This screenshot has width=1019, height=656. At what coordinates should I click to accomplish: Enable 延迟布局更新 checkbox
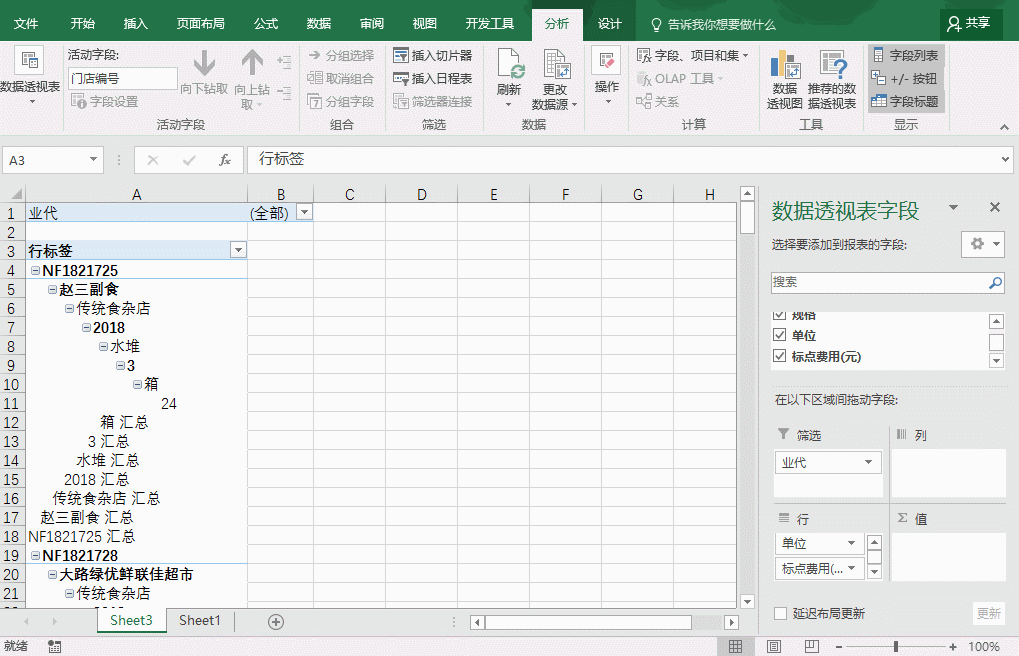click(x=781, y=613)
